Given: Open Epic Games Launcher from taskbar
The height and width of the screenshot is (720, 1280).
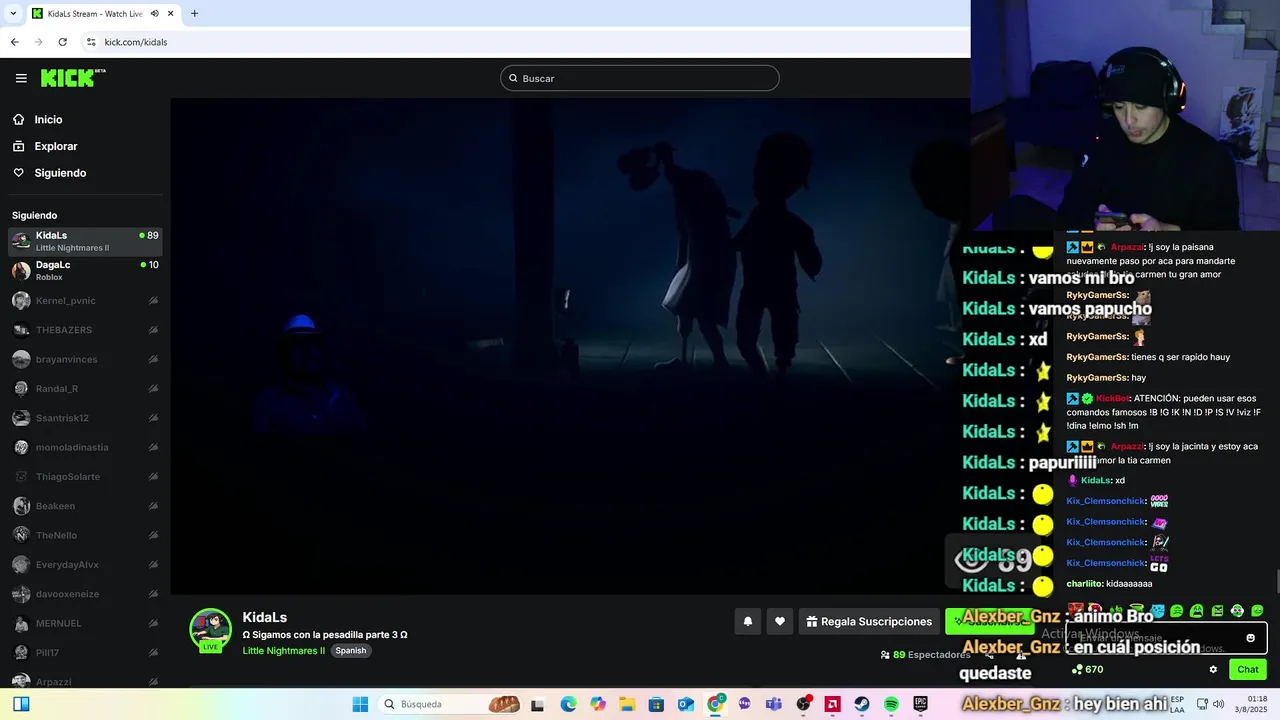Looking at the screenshot, I should 920,704.
